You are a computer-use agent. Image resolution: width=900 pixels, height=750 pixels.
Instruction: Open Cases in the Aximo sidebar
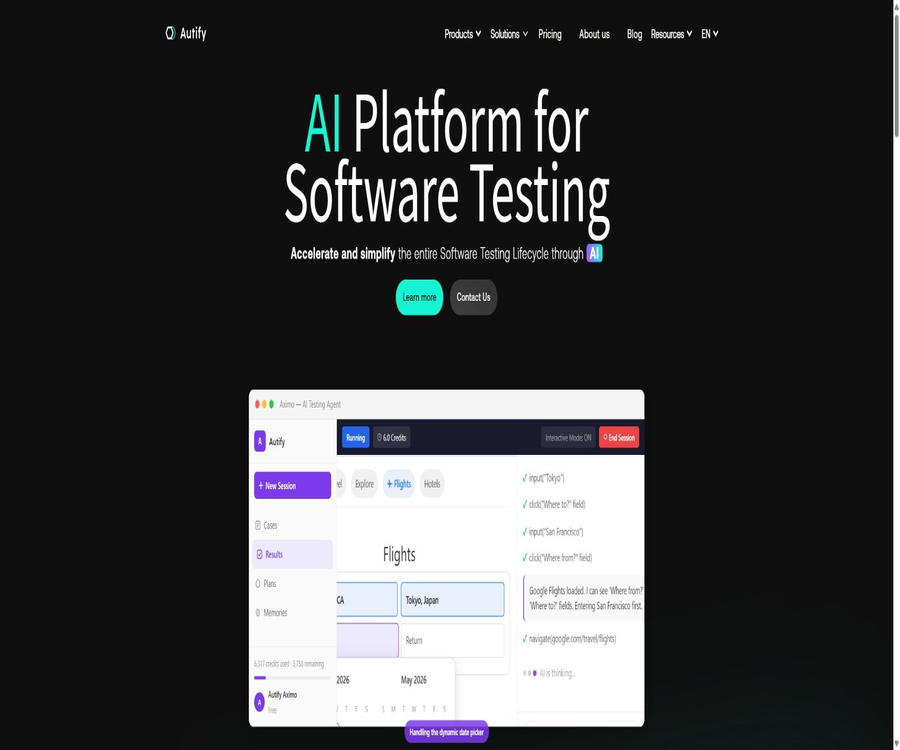[x=292, y=525]
